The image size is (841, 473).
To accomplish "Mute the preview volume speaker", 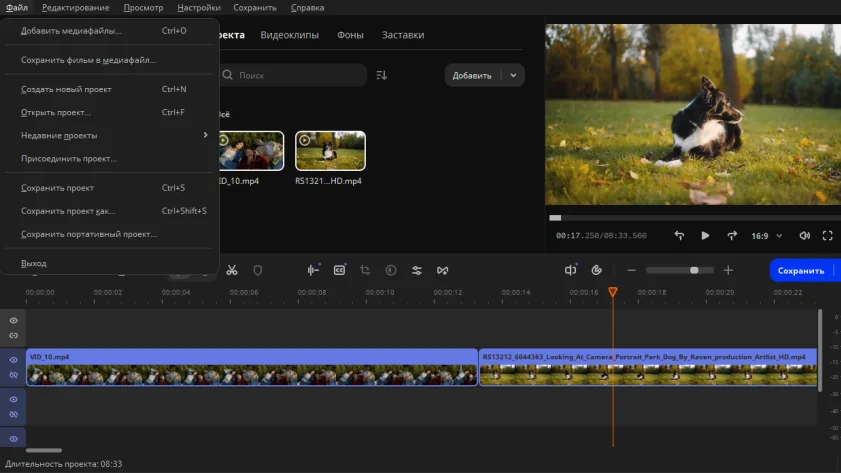I will pyautogui.click(x=804, y=236).
